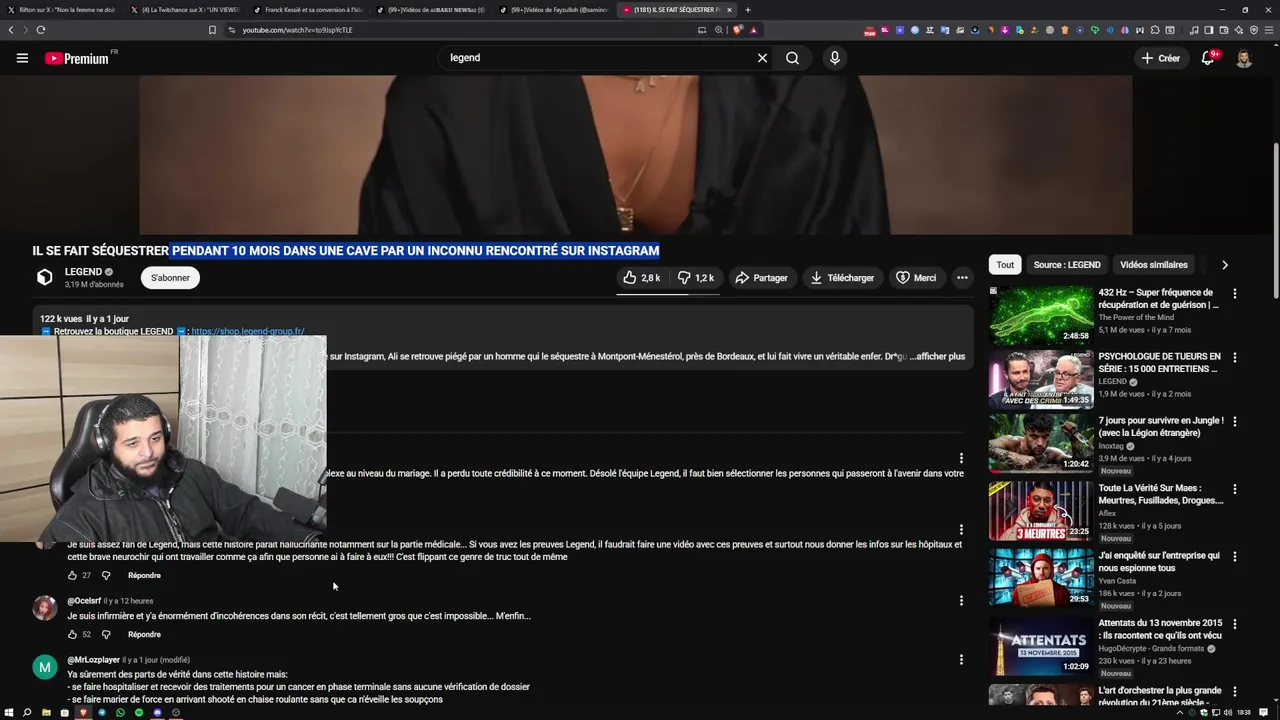The height and width of the screenshot is (720, 1280).
Task: Open WhatsApp from the taskbar
Action: (x=120, y=713)
